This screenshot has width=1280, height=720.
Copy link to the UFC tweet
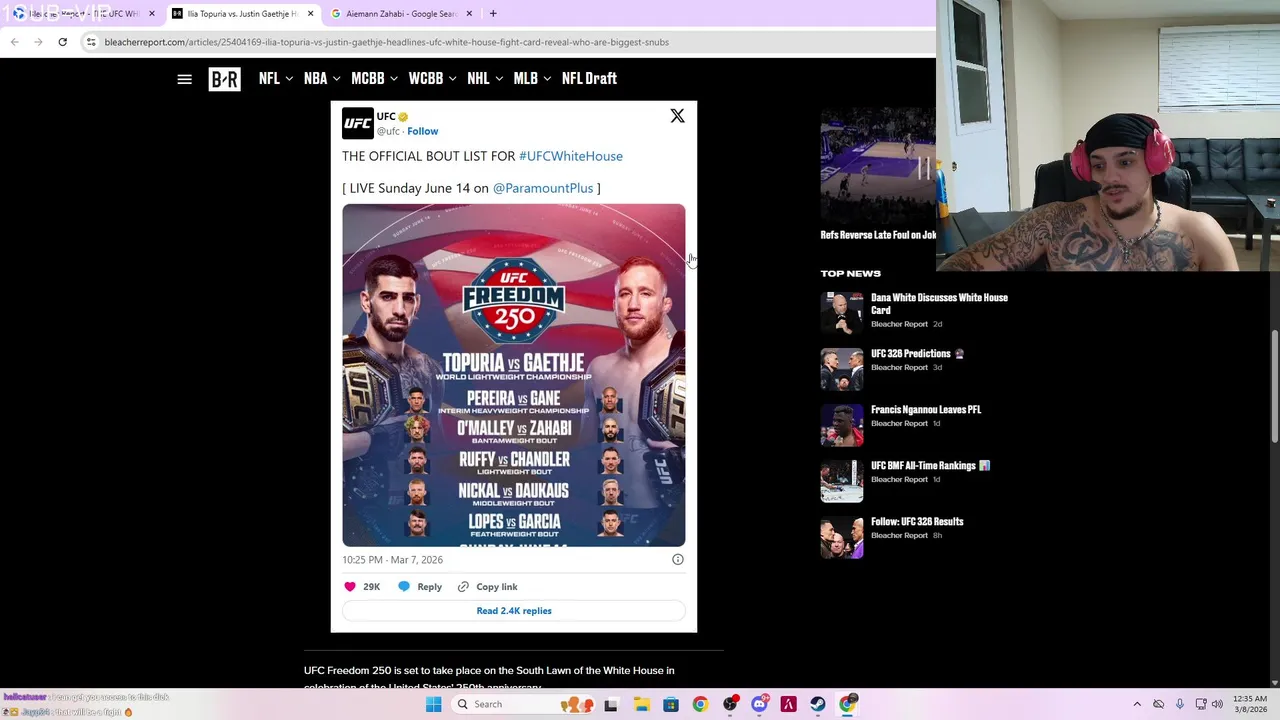(487, 587)
